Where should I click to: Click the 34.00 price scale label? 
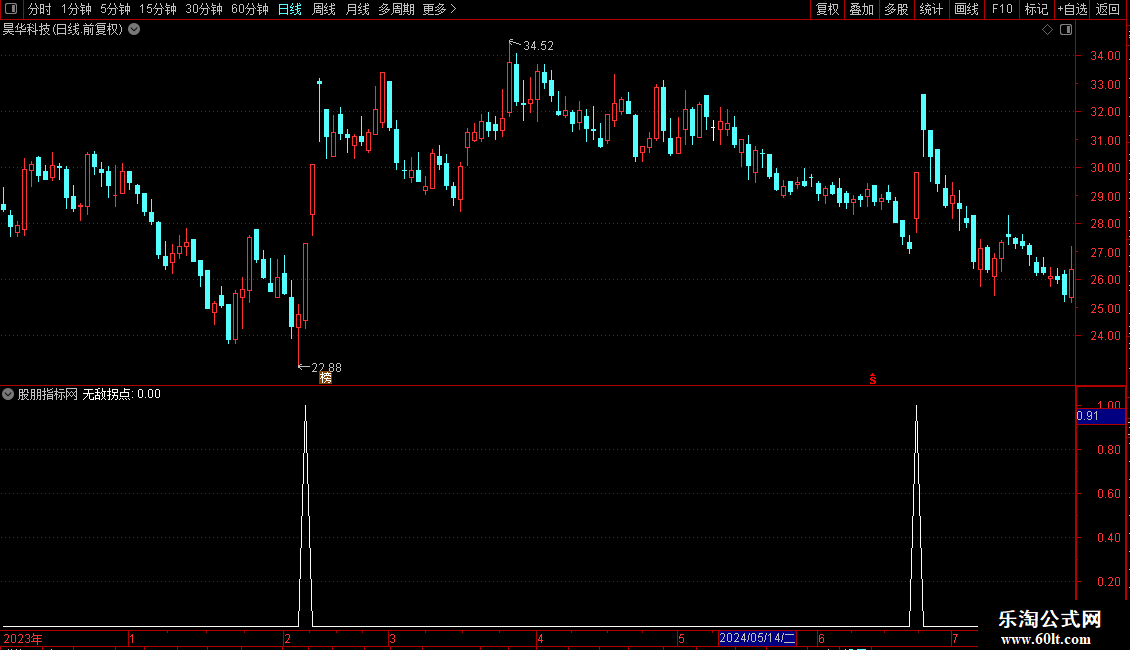[1105, 55]
